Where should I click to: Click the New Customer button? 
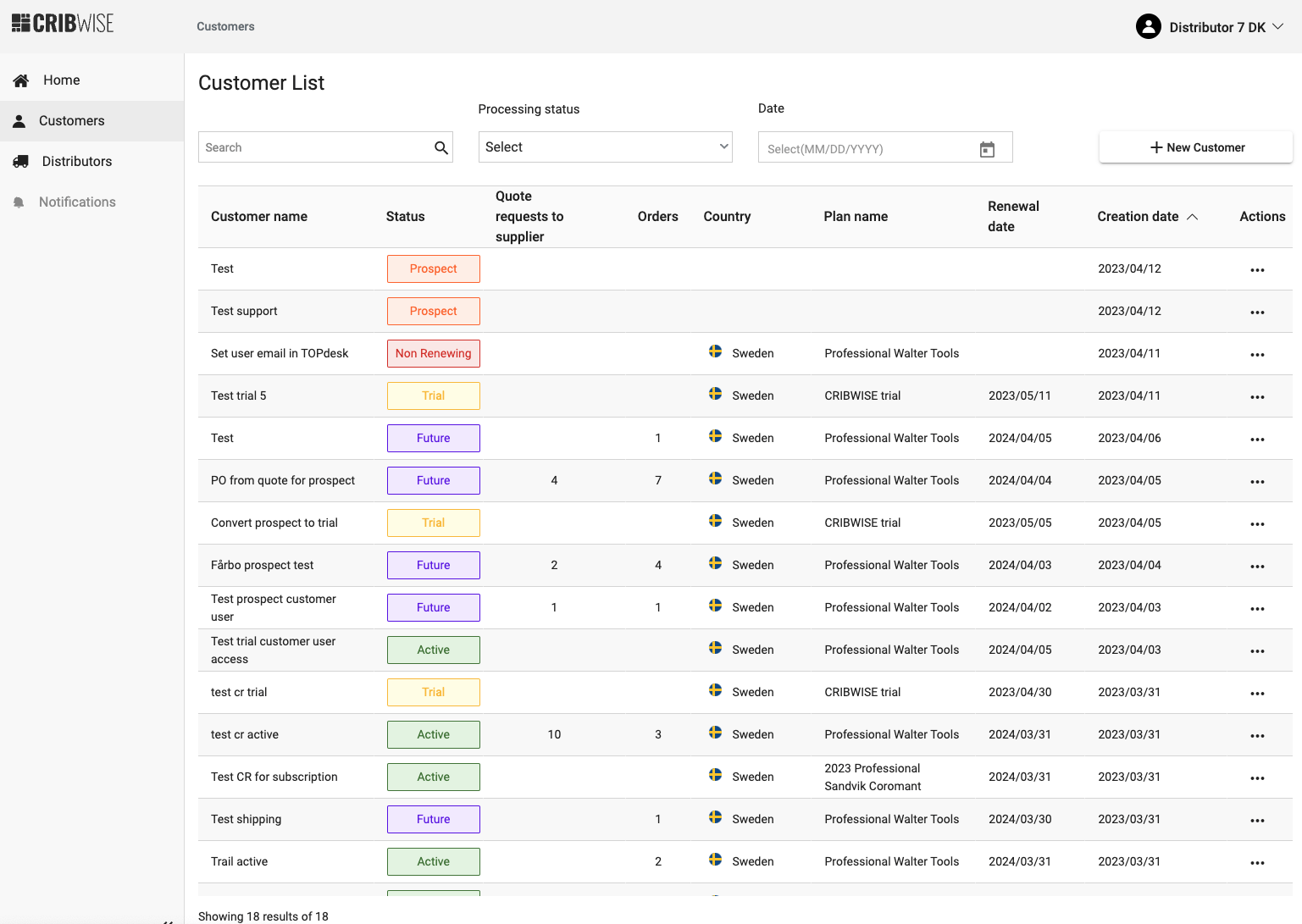(1195, 147)
